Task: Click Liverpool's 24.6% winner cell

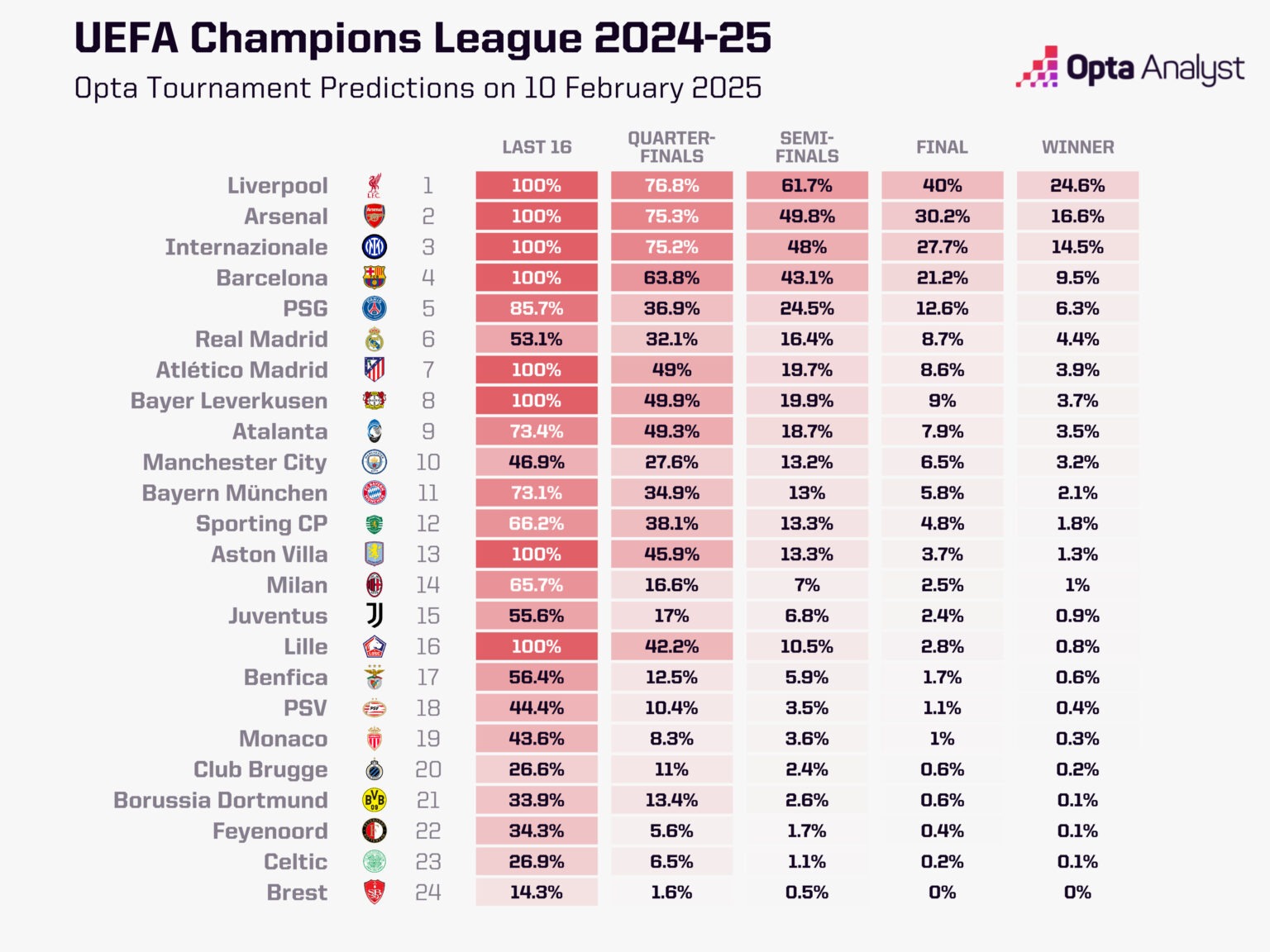Action: pyautogui.click(x=1077, y=186)
